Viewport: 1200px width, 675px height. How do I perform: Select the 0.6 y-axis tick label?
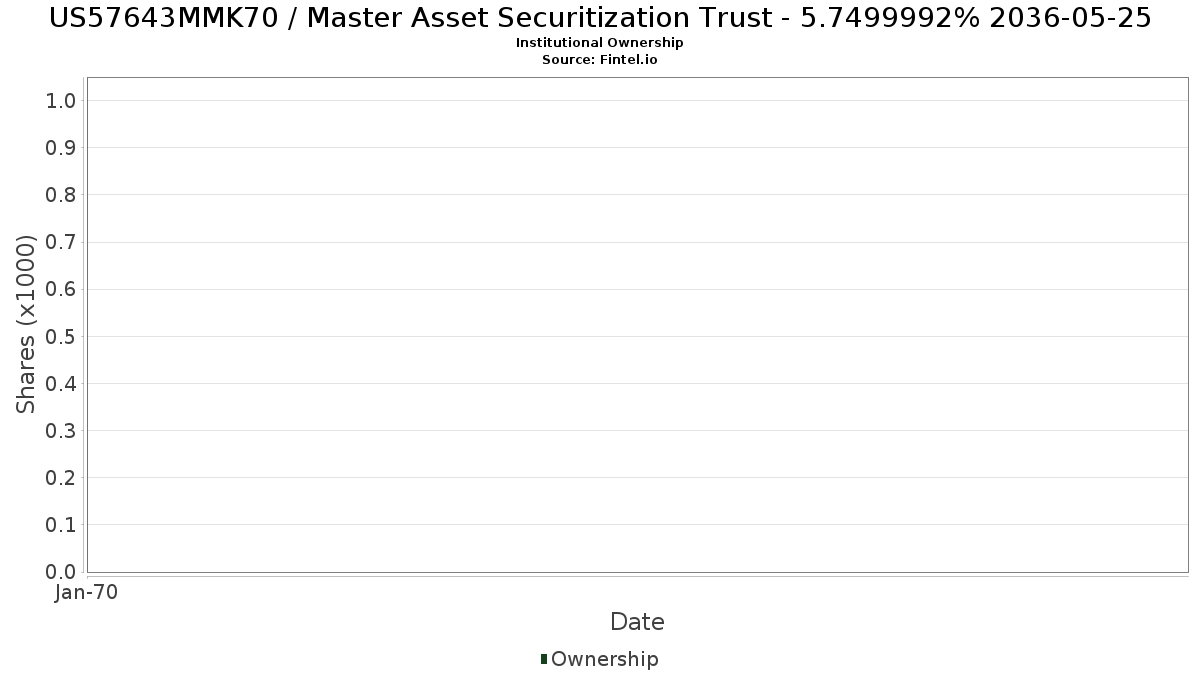[61, 289]
